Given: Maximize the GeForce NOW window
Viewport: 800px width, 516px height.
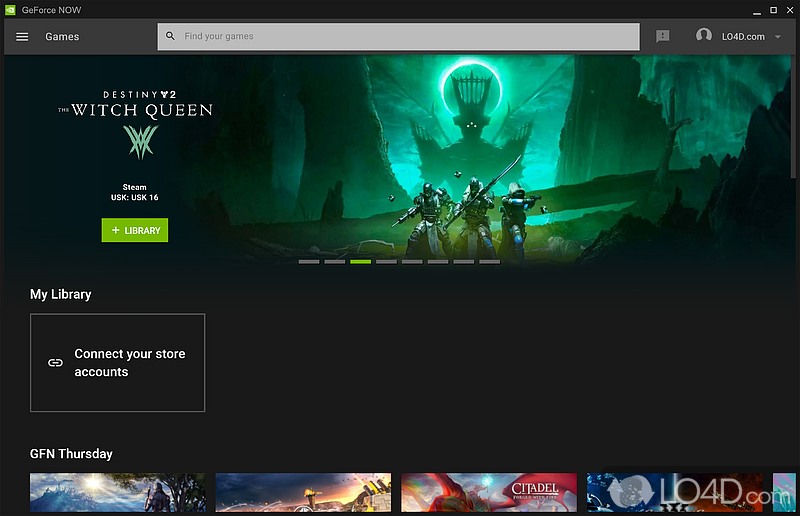Looking at the screenshot, I should [773, 10].
